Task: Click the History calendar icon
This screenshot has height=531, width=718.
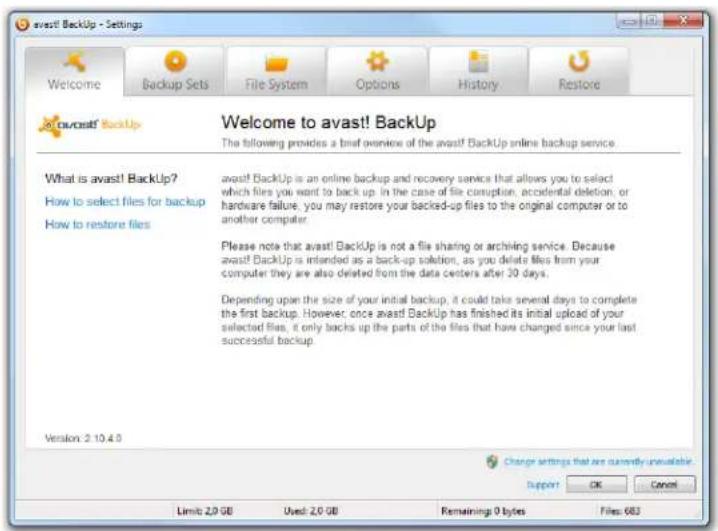Action: click(x=479, y=61)
